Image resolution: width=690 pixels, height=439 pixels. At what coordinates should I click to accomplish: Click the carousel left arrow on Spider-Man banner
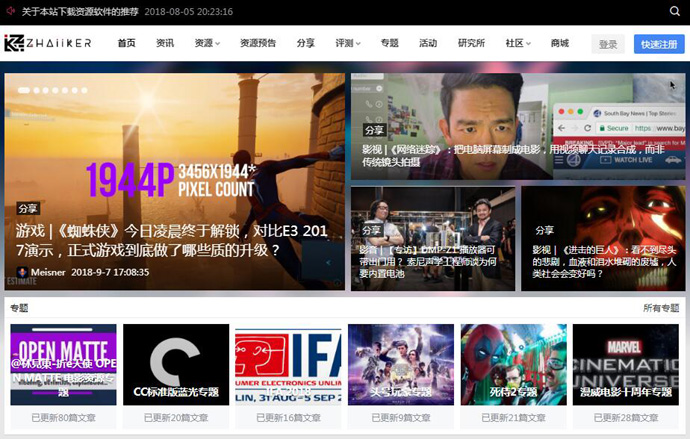point(328,263)
